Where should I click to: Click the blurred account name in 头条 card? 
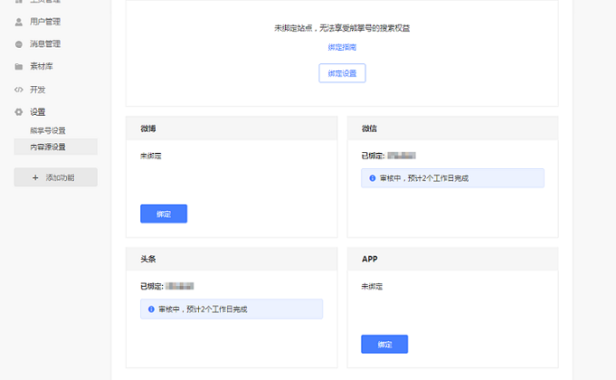(180, 286)
